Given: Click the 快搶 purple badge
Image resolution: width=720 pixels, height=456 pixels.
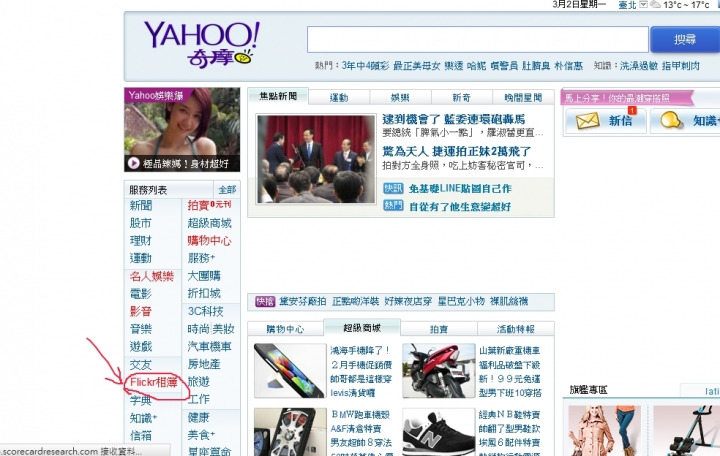Looking at the screenshot, I should pos(265,301).
